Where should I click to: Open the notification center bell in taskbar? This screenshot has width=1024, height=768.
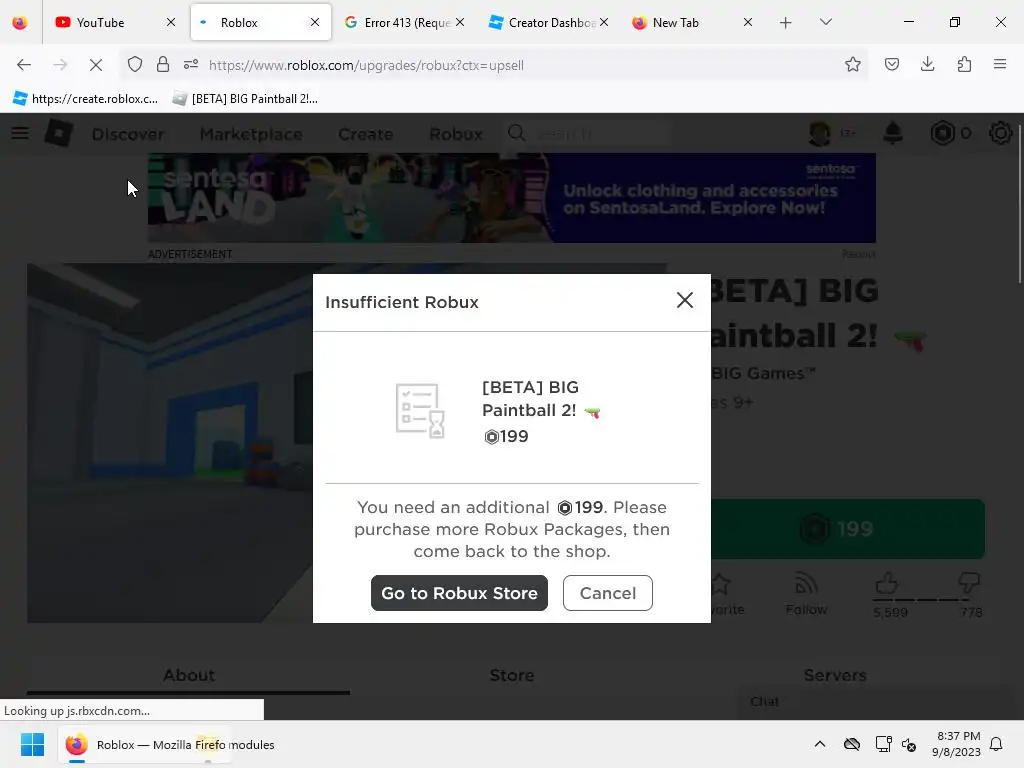tap(996, 744)
